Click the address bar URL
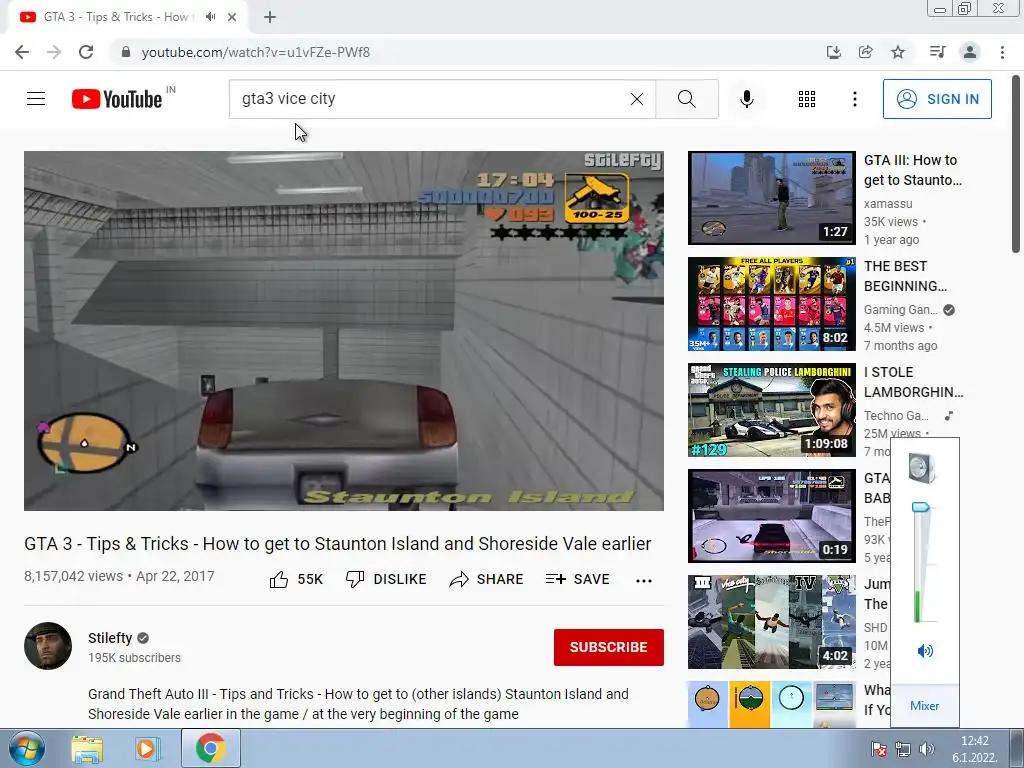Screen dimensions: 1024x768 pyautogui.click(x=255, y=52)
